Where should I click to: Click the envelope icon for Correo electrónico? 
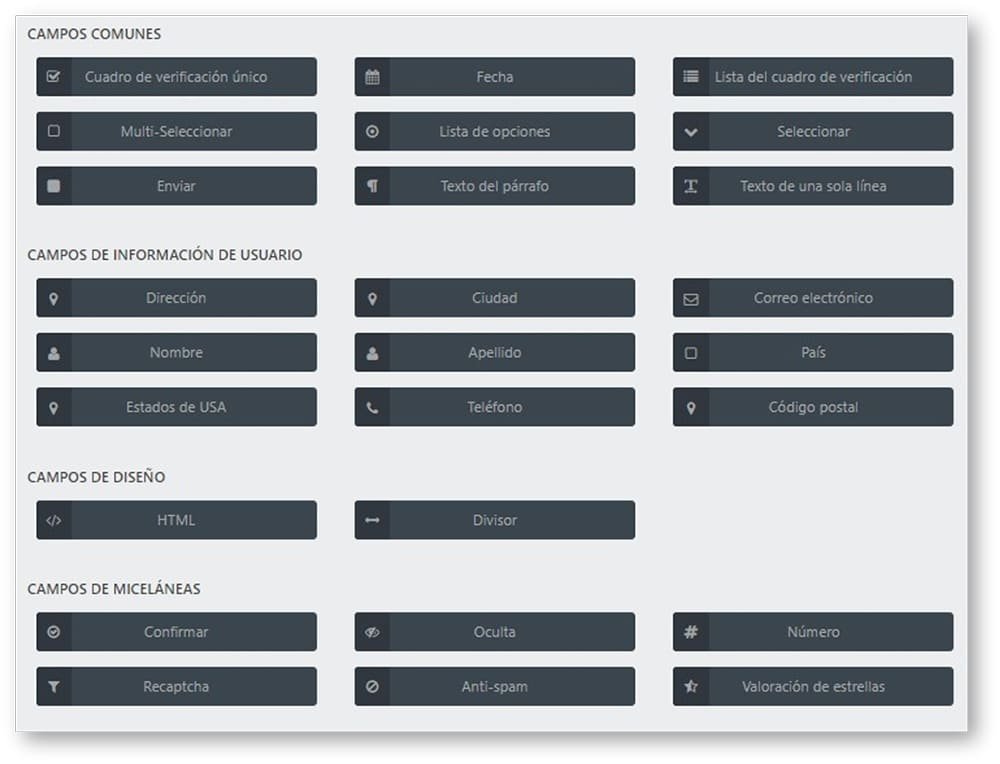point(690,298)
